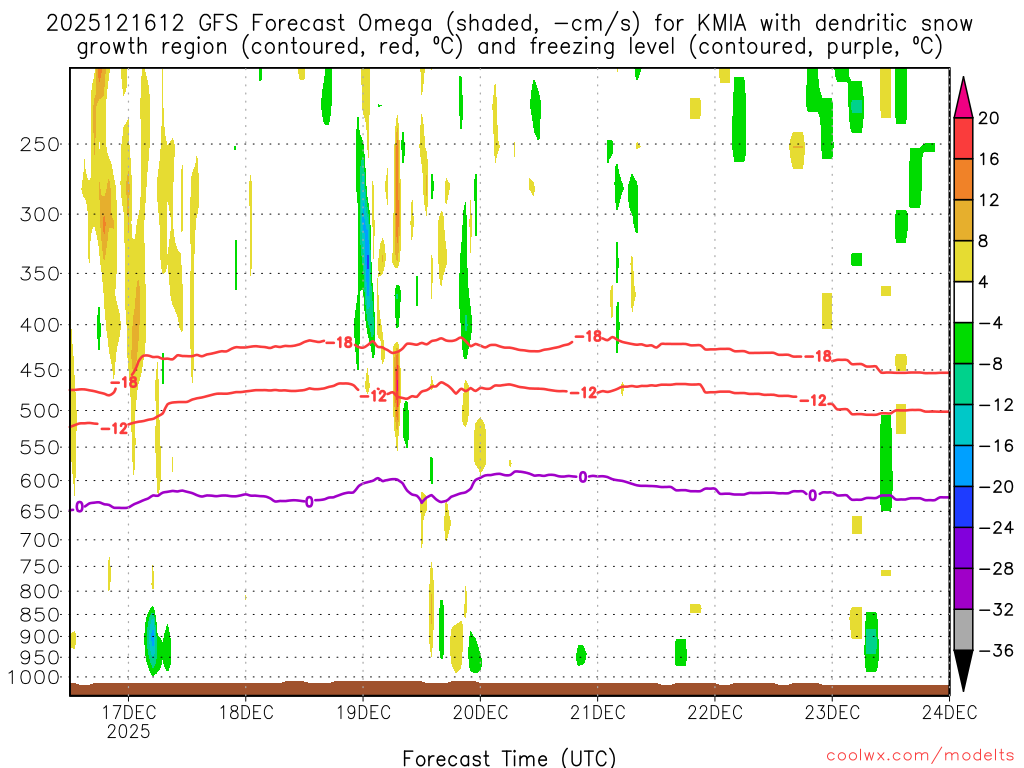Click the -18 contour label near 19DEC
The width and height of the screenshot is (1024, 768).
click(x=339, y=342)
